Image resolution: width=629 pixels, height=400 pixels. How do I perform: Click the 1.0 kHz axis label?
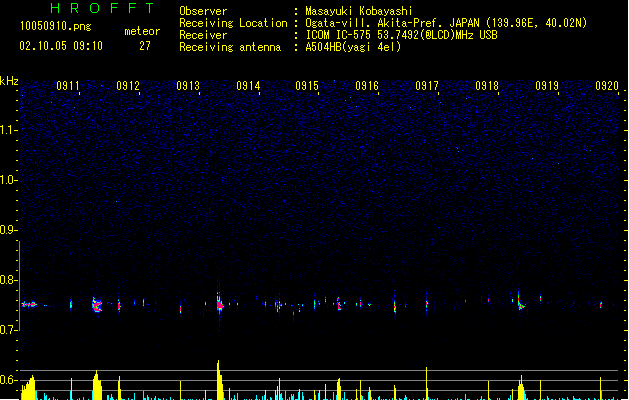point(8,180)
